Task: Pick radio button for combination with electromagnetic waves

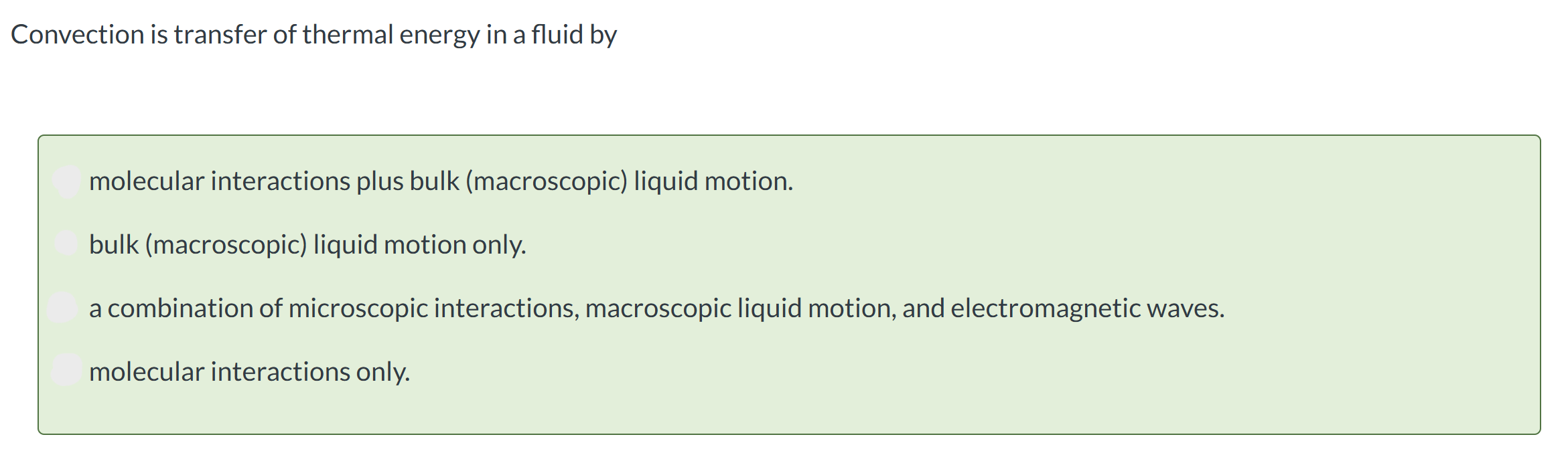Action: tap(64, 307)
